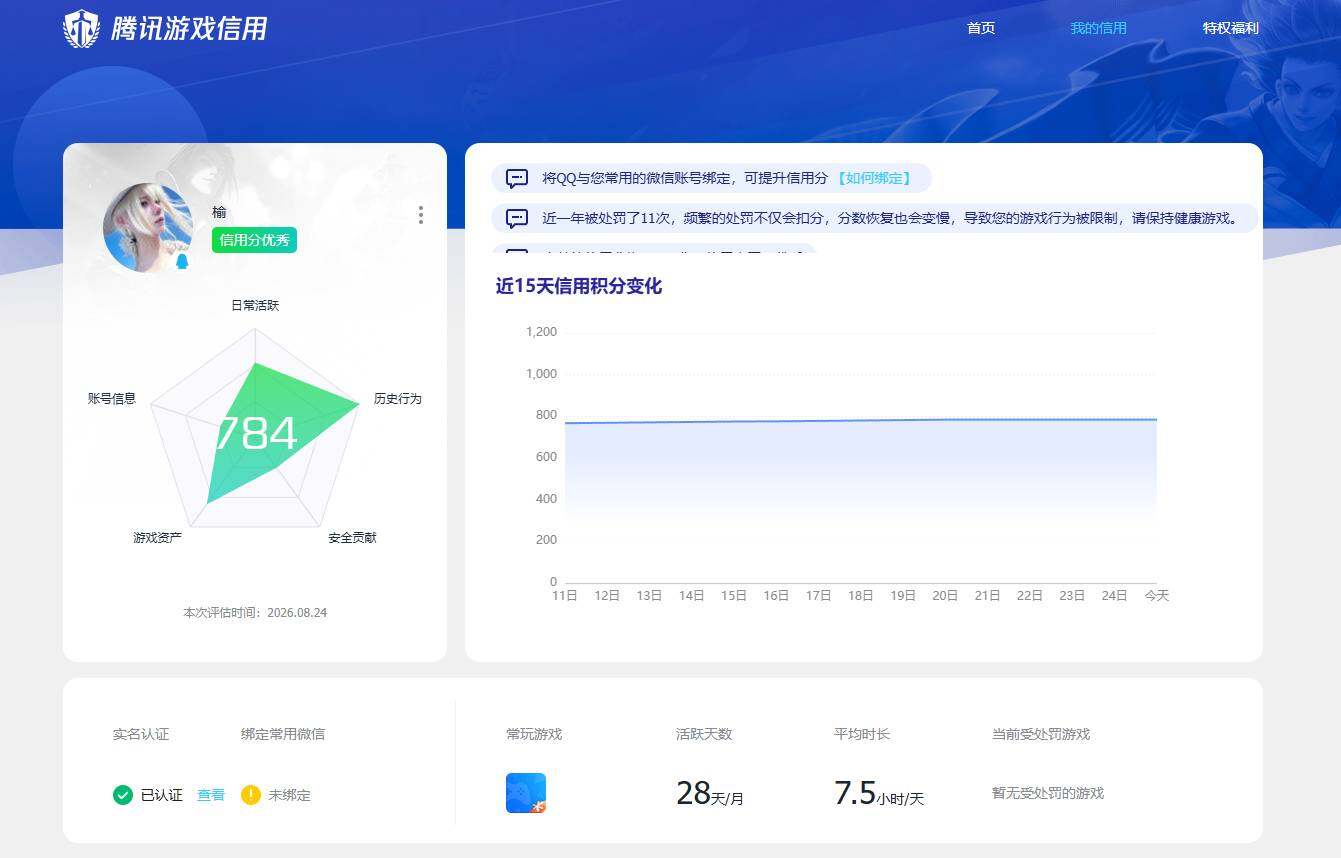Open the 首页 navigation tab

tap(981, 28)
